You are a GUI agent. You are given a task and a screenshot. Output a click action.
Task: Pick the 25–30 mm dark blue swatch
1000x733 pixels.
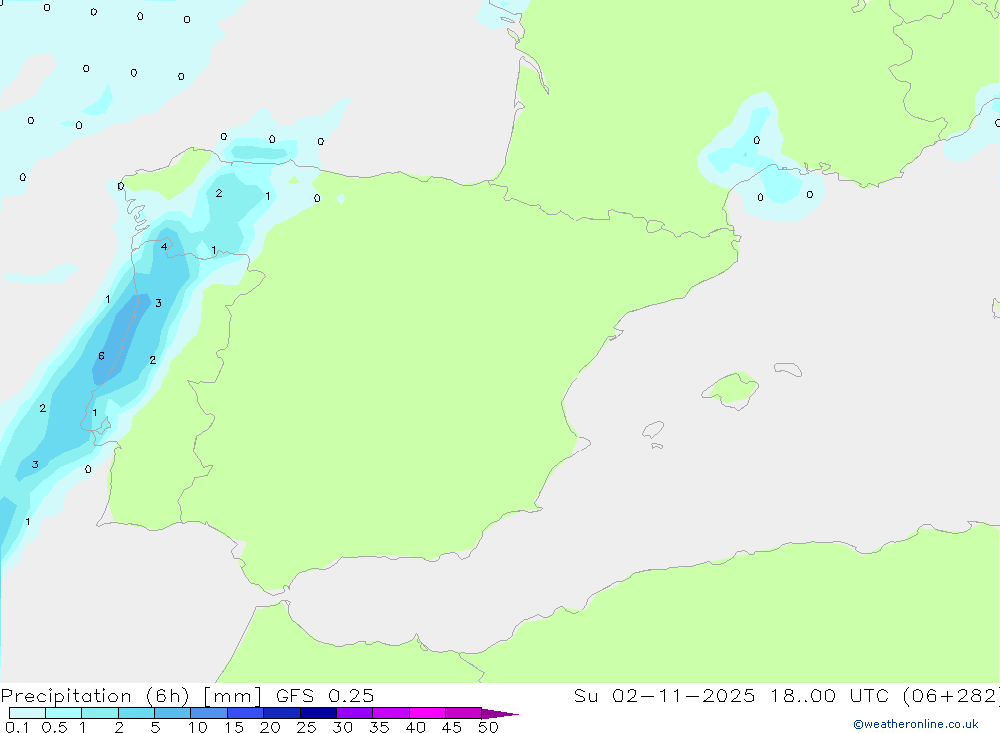tap(318, 713)
